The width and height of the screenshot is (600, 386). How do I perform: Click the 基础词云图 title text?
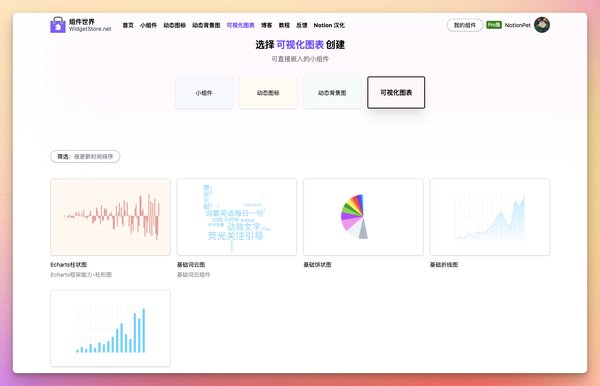pyautogui.click(x=191, y=265)
